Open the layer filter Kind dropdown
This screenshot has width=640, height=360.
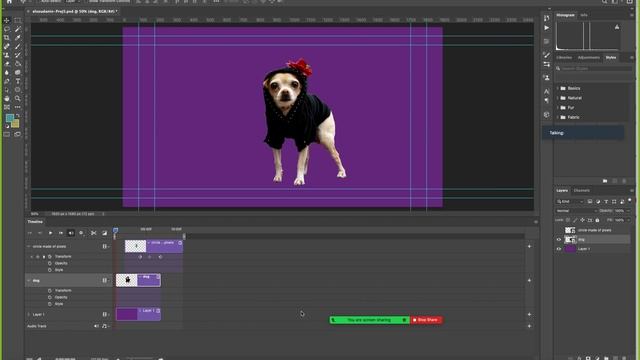[570, 202]
